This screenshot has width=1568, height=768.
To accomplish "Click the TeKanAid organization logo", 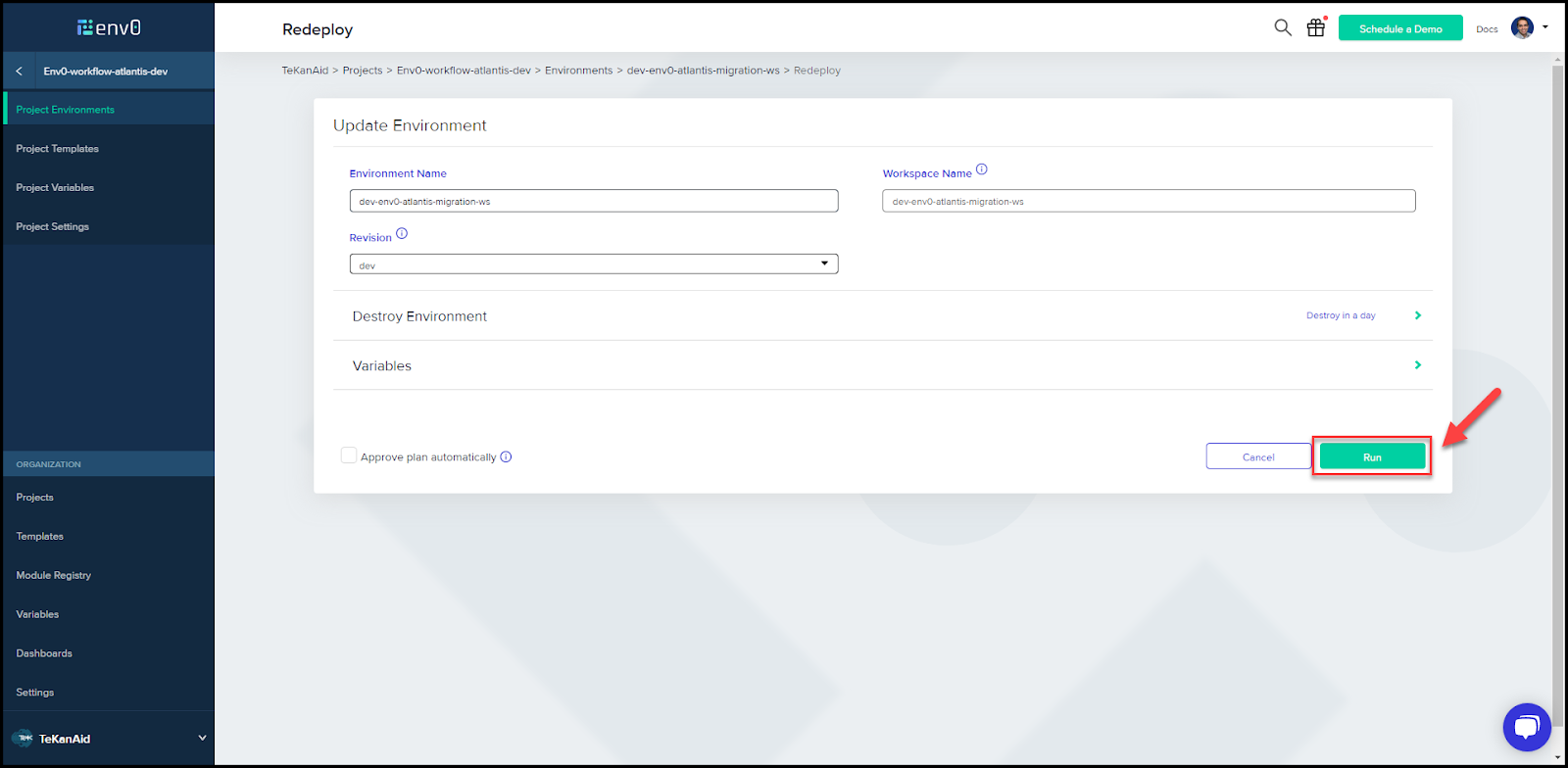I will point(23,739).
